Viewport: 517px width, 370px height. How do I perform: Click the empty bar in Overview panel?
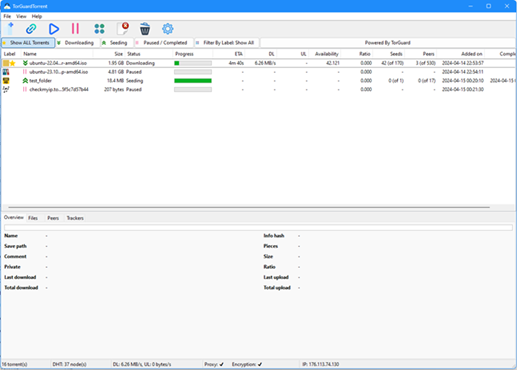pos(258,227)
